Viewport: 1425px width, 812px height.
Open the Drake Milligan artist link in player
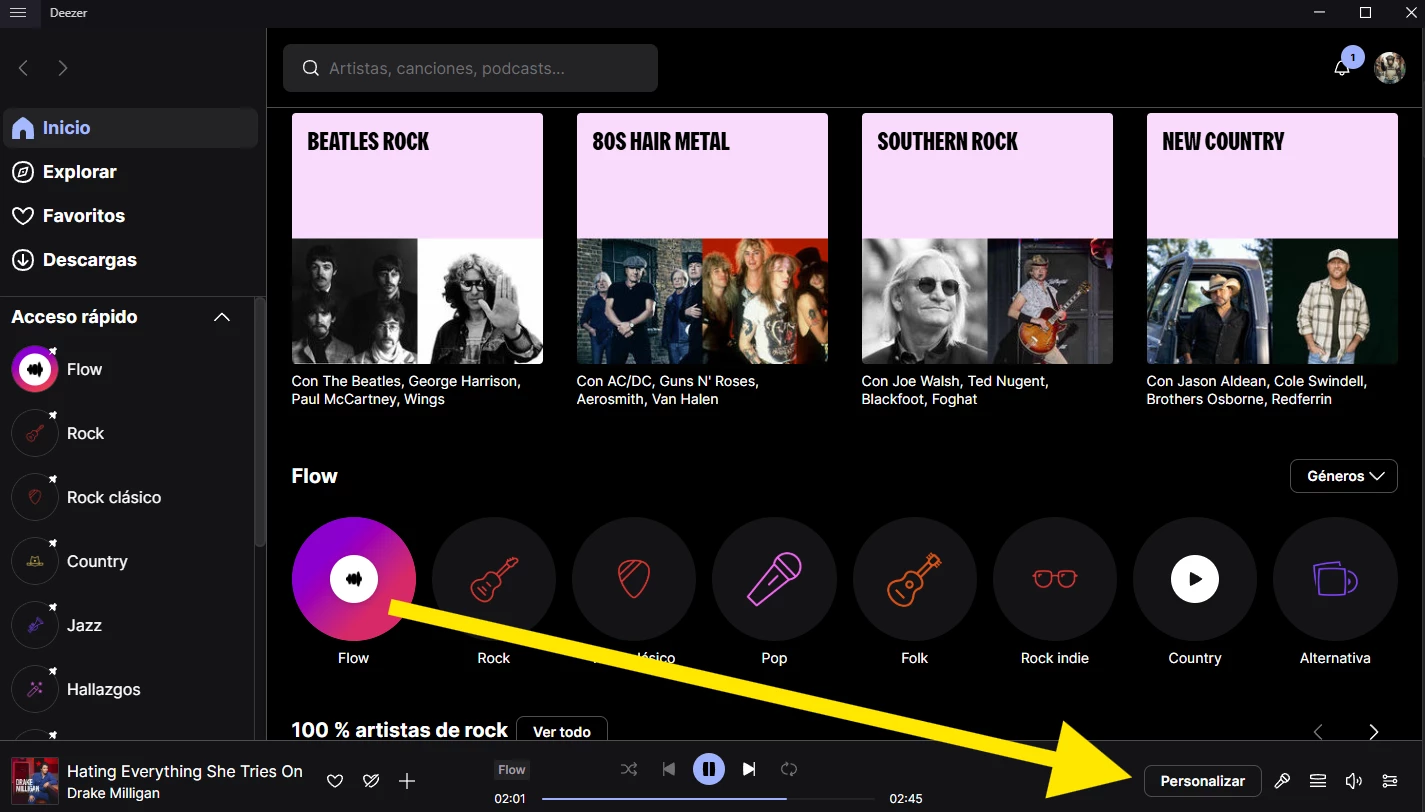113,793
